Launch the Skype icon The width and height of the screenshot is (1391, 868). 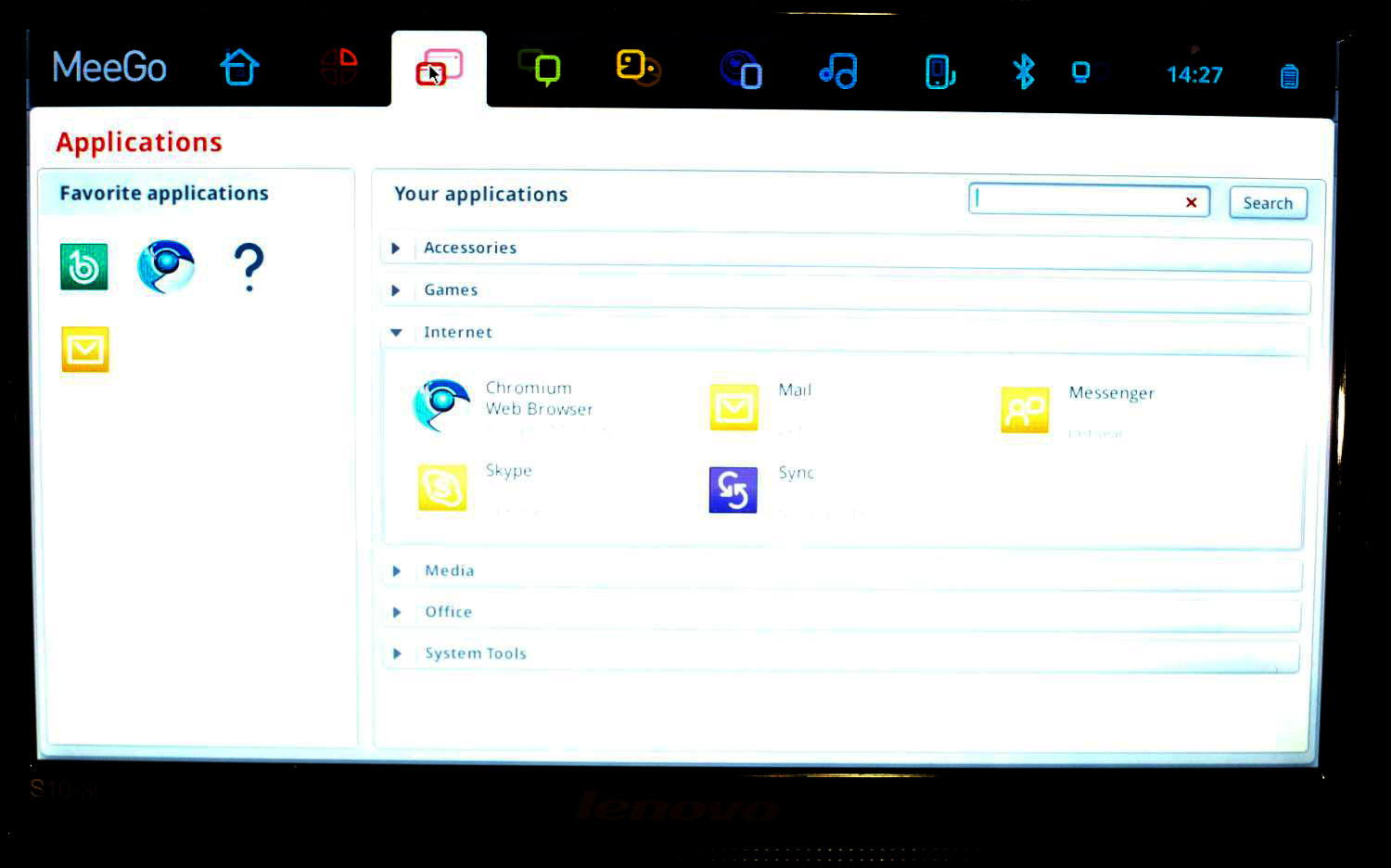tap(442, 488)
